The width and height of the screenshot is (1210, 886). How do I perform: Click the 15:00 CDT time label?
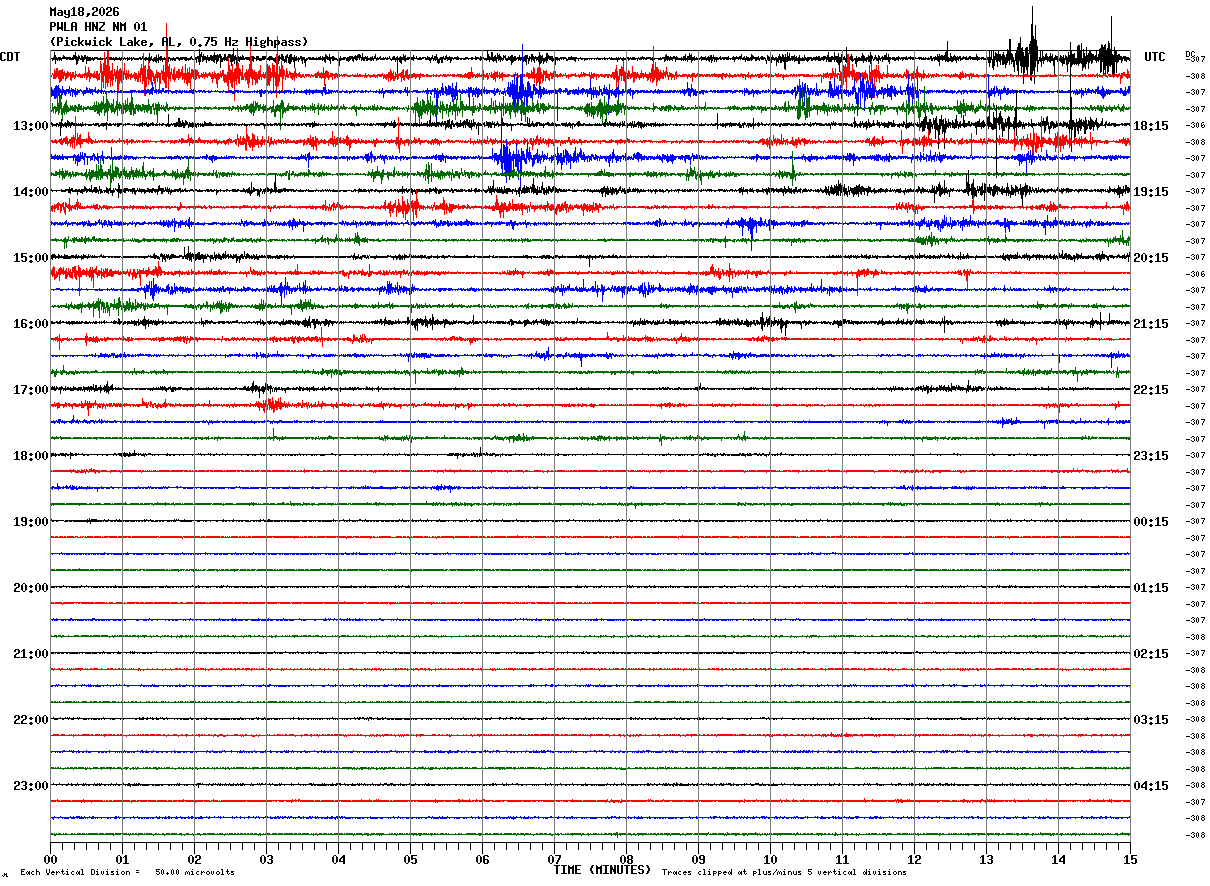click(x=31, y=258)
